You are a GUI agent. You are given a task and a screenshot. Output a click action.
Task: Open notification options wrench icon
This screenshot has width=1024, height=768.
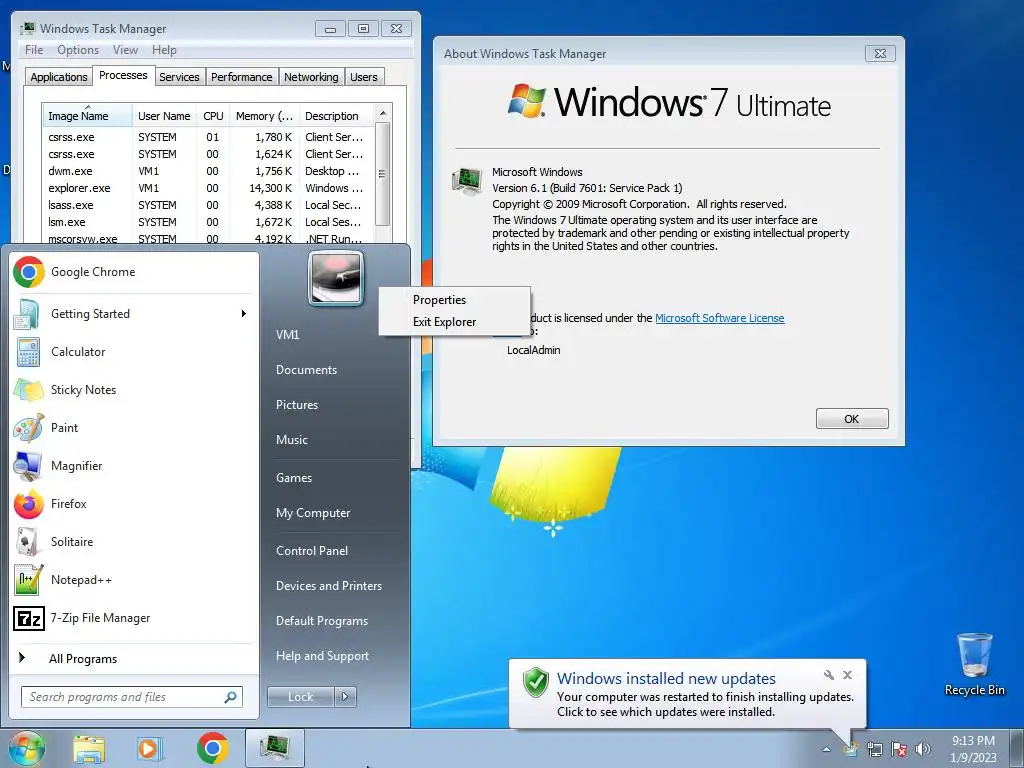pyautogui.click(x=829, y=675)
